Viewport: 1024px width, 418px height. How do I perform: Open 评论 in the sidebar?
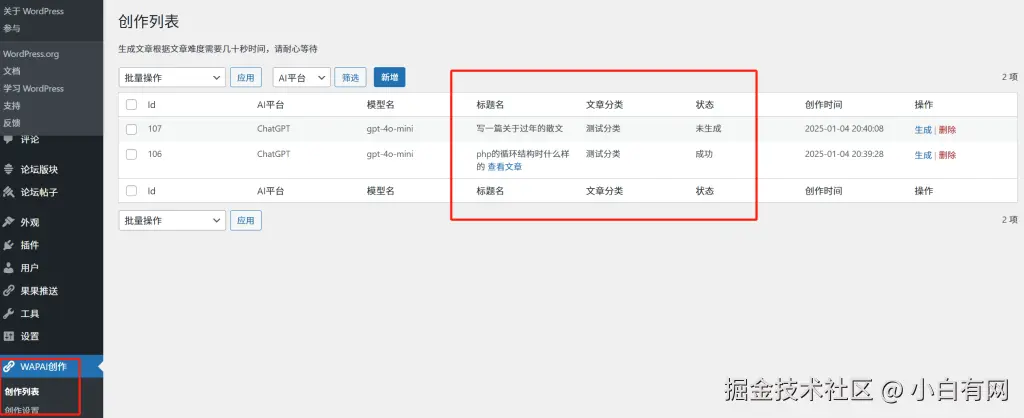[x=29, y=139]
